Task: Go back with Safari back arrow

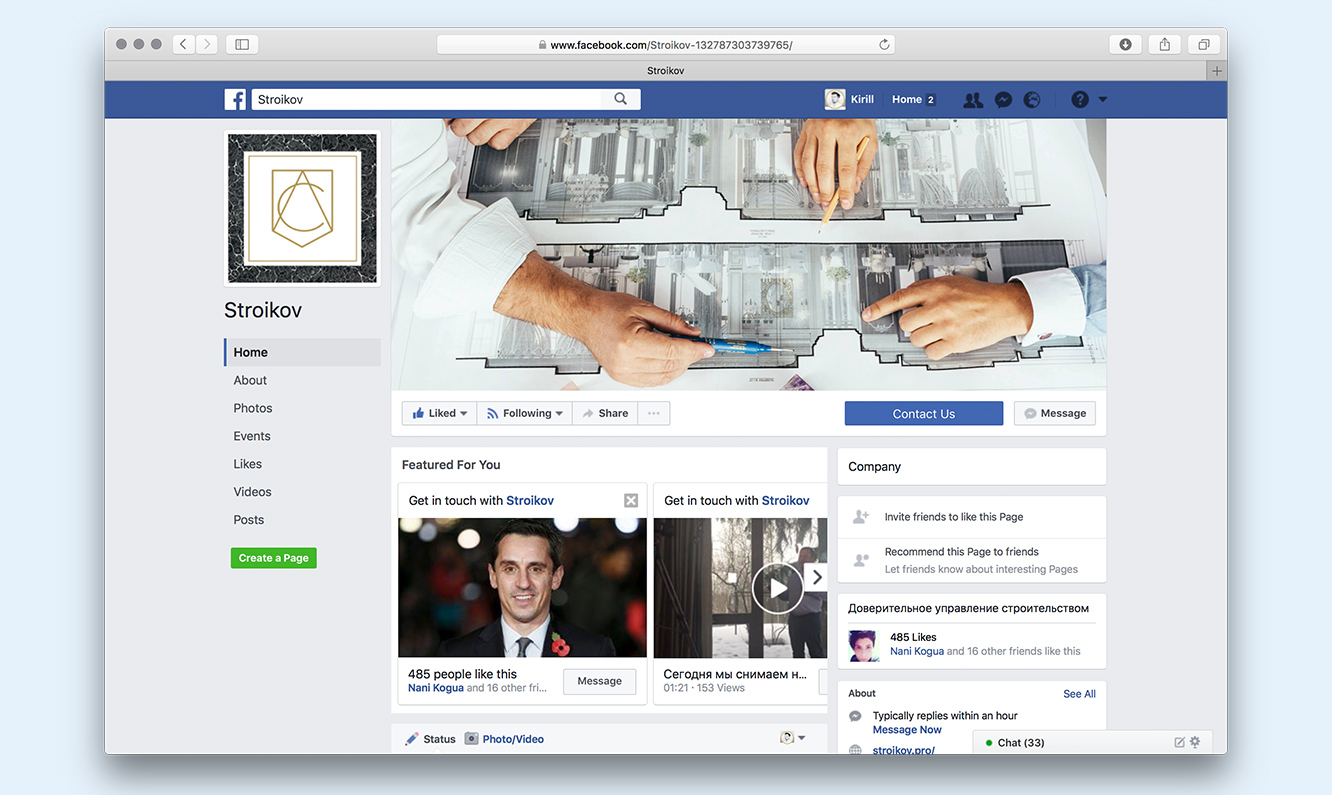Action: (183, 44)
